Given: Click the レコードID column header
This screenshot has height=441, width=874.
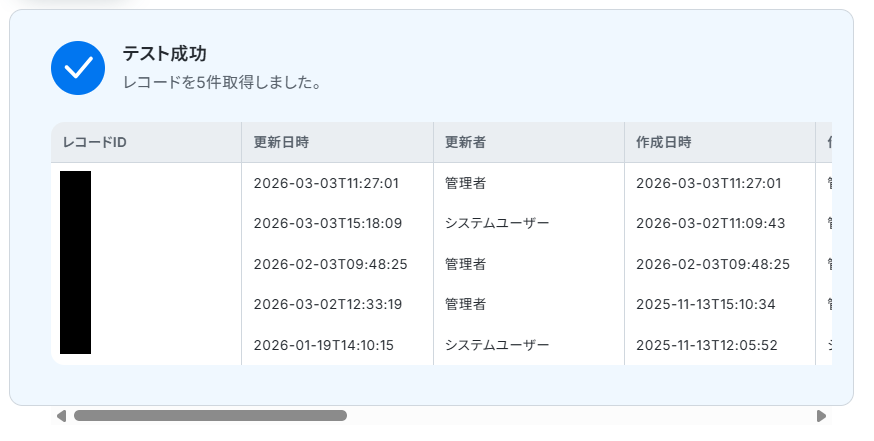Looking at the screenshot, I should coord(95,143).
